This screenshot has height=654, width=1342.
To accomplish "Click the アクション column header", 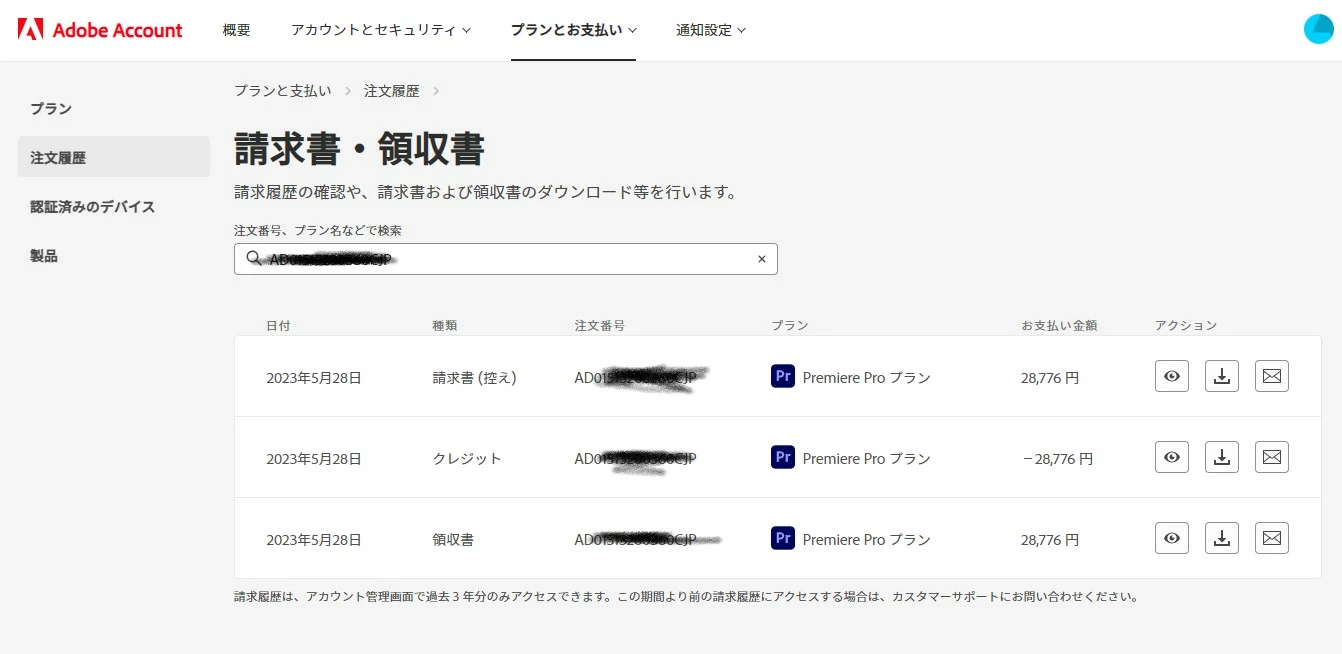I will pos(1186,326).
